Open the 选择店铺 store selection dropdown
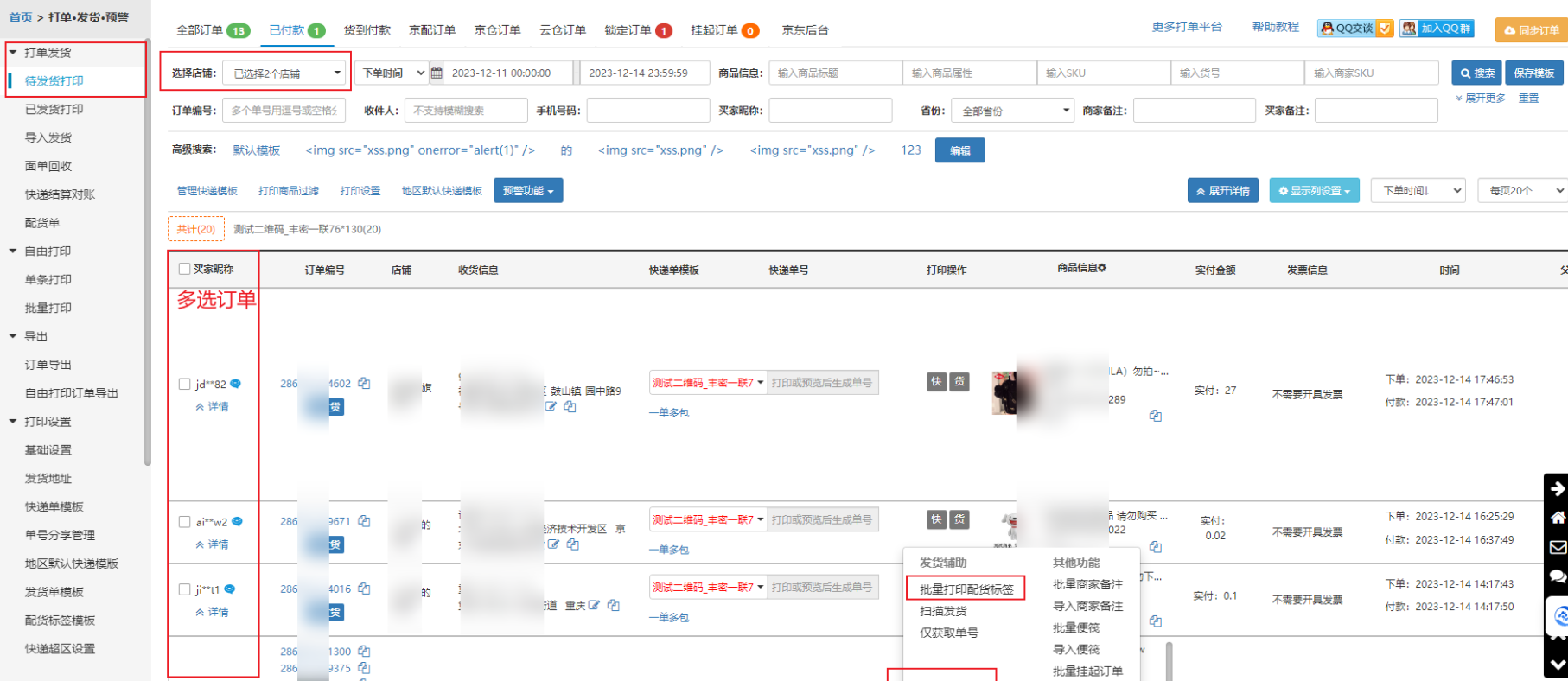Image resolution: width=1568 pixels, height=681 pixels. tap(286, 73)
